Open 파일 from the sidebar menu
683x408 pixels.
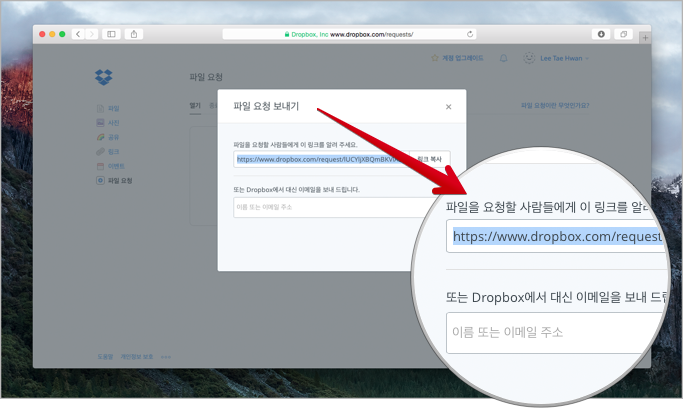114,108
